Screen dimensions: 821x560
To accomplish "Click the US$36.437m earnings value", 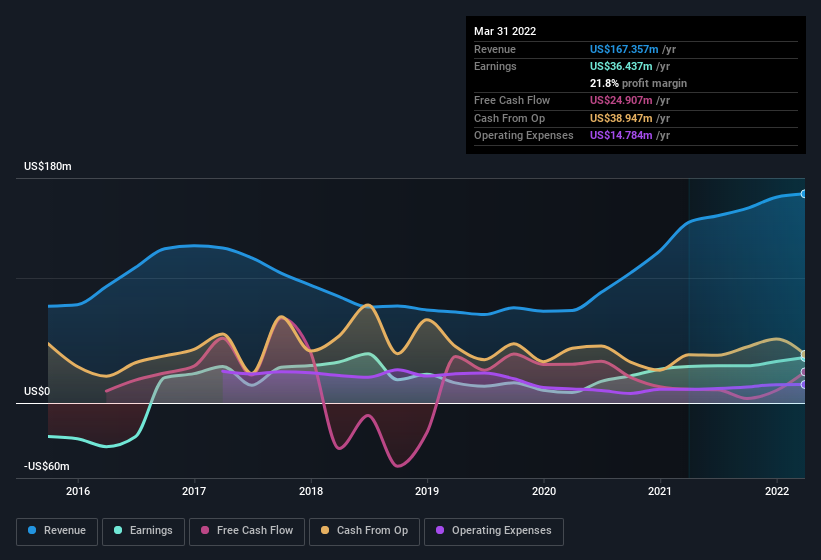I will coord(621,66).
